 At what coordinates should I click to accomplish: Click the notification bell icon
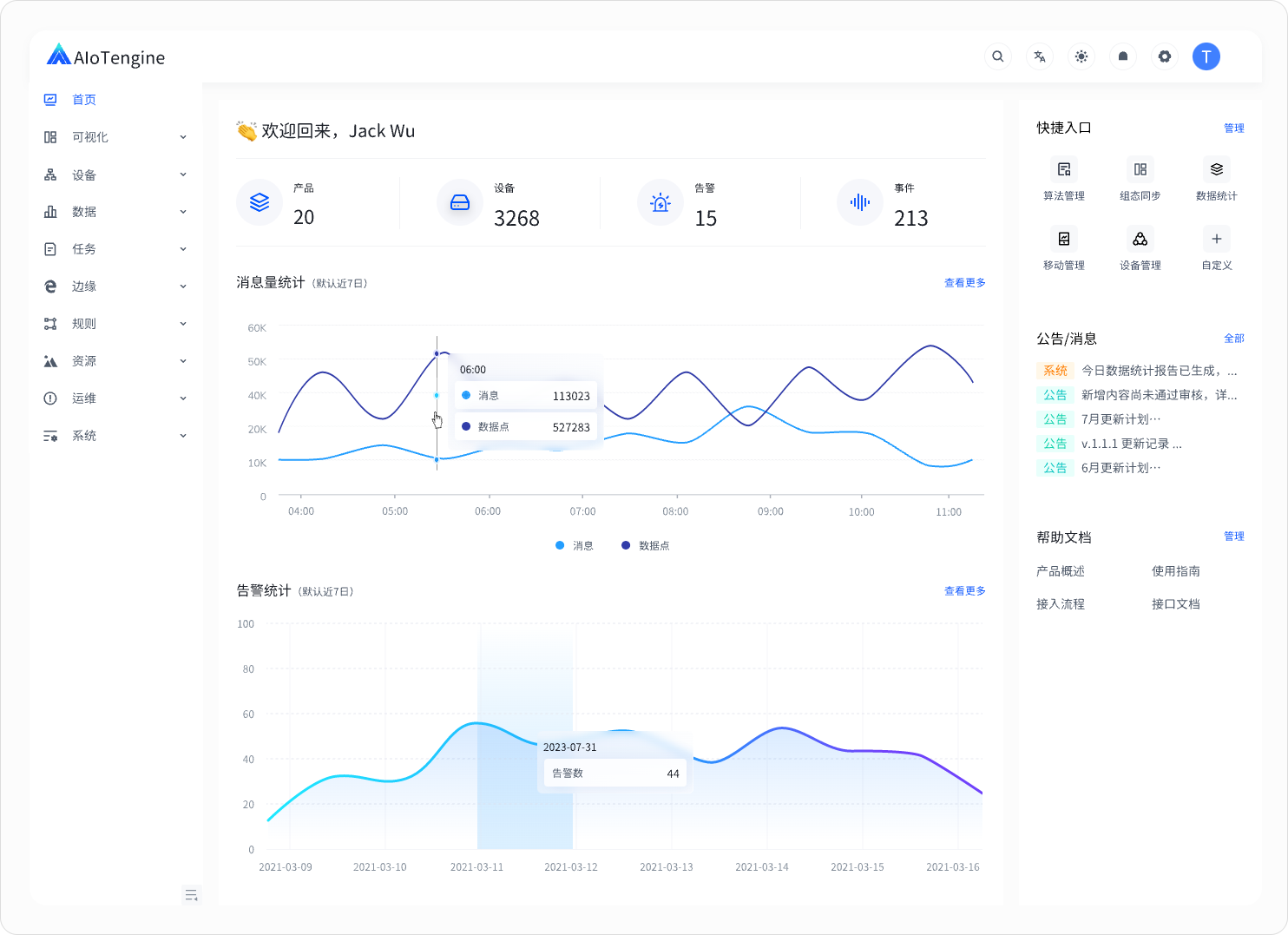click(x=1122, y=56)
